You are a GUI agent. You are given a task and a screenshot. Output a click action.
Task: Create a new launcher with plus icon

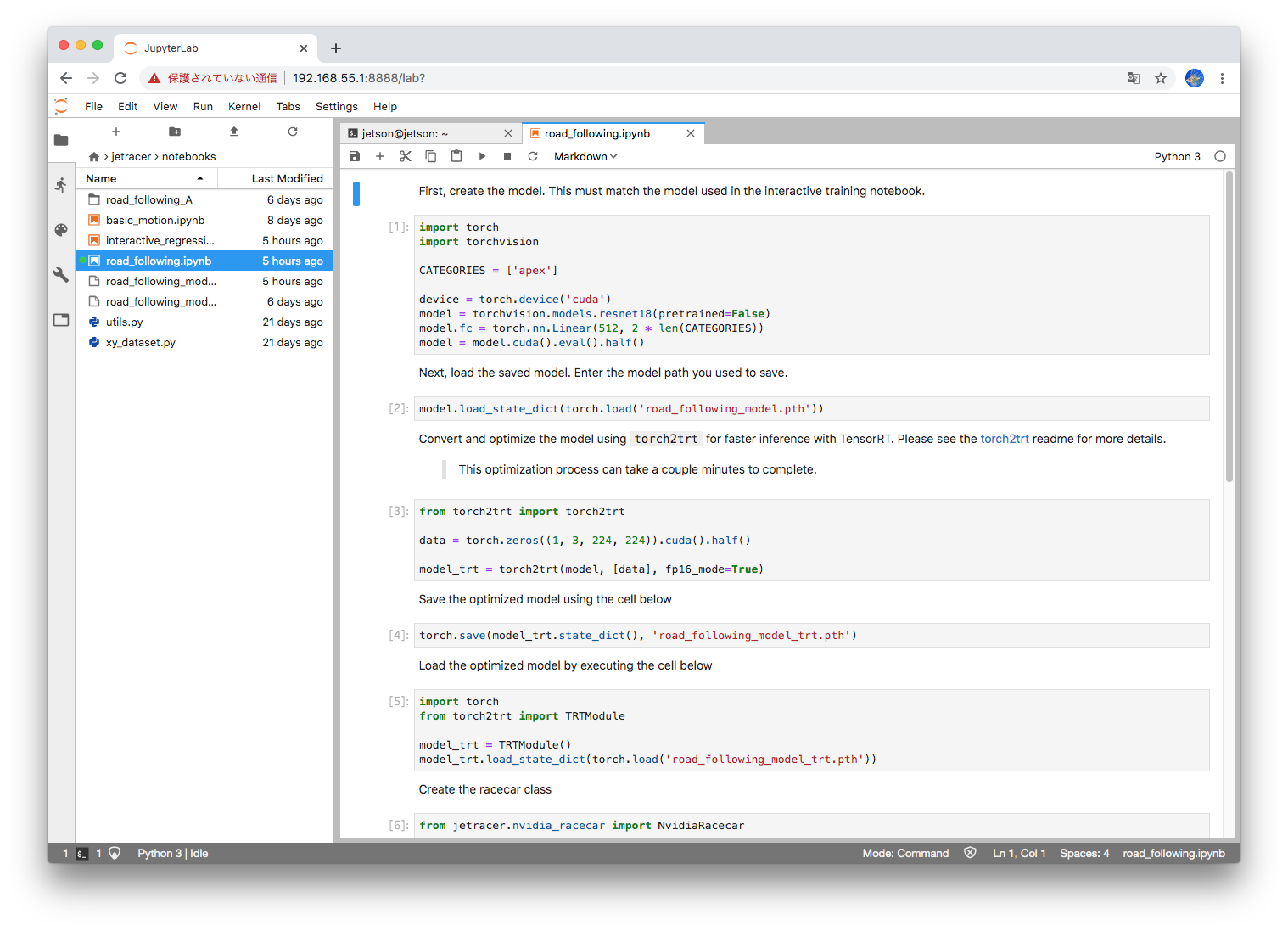click(x=116, y=132)
